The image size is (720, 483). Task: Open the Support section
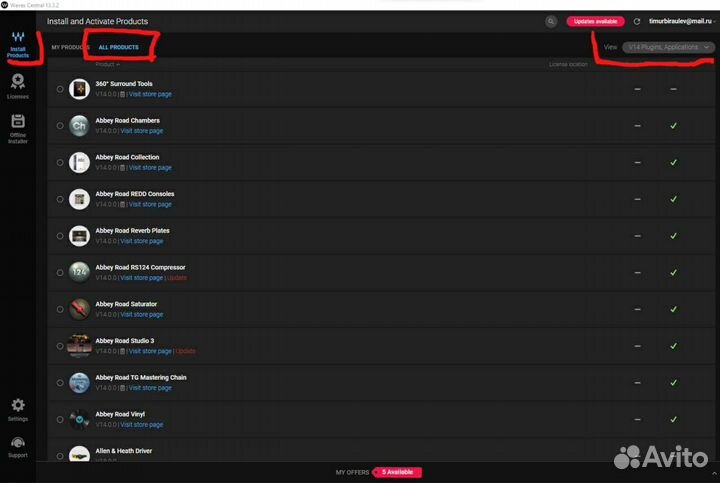(x=18, y=447)
